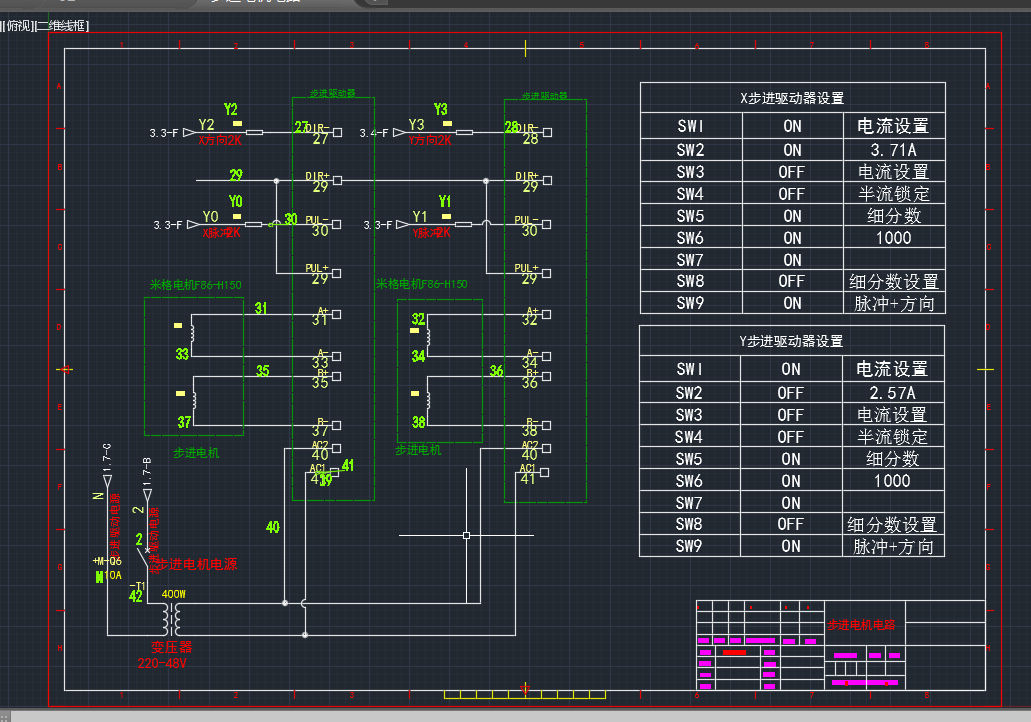Select the 3.71A current value cell
1031x722 pixels.
(893, 150)
